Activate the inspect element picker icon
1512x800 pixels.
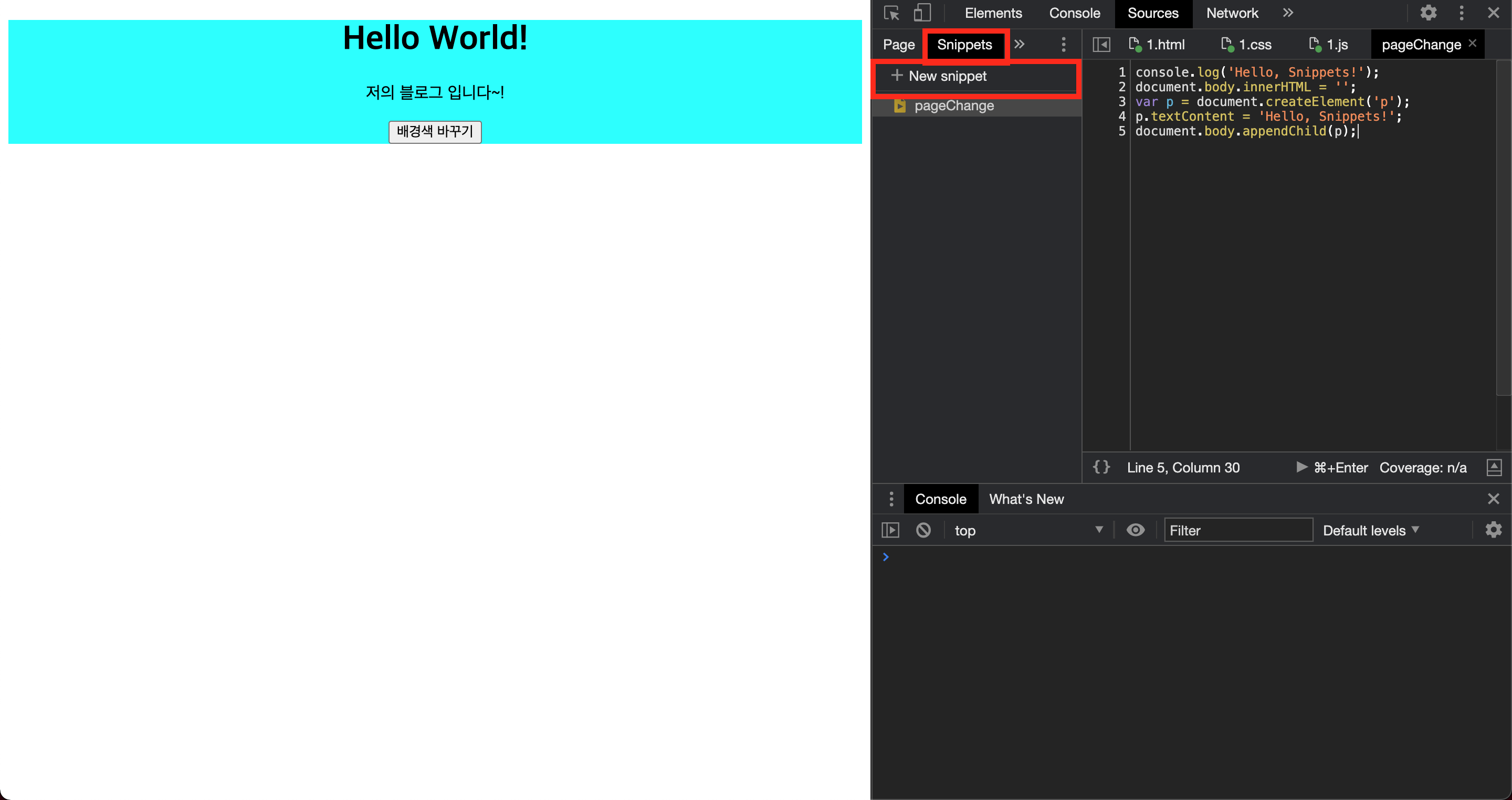click(891, 13)
